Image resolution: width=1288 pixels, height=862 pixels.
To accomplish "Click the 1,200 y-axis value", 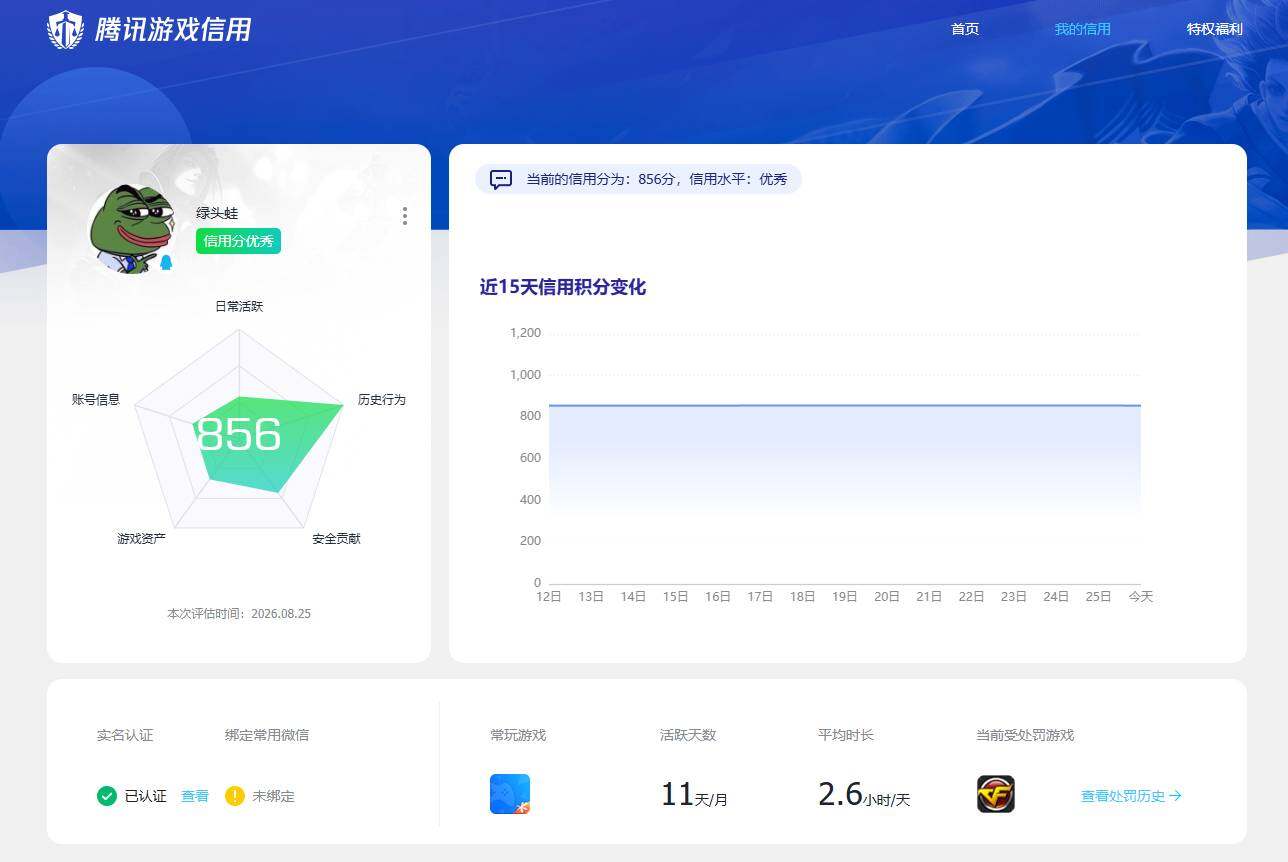I will click(x=525, y=333).
